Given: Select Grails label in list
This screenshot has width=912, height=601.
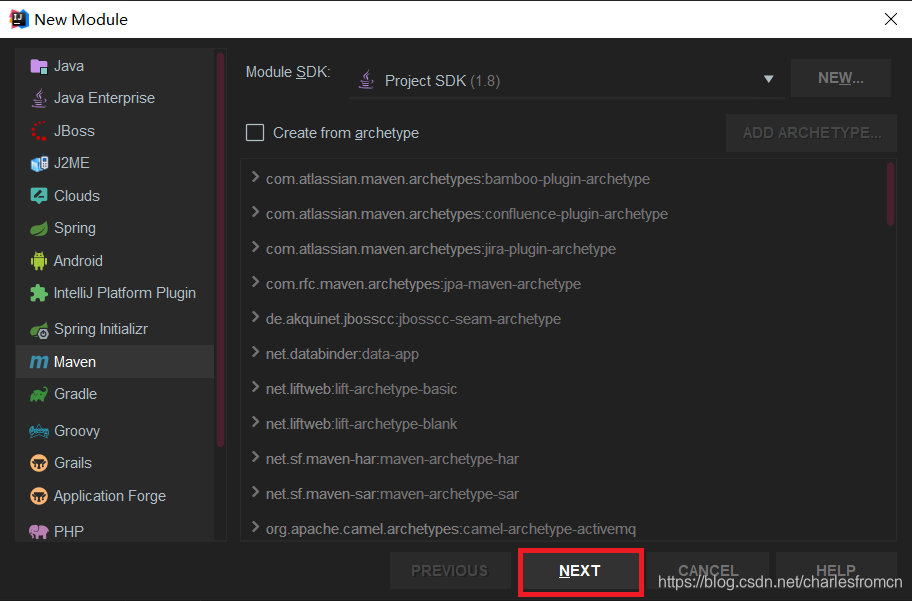Looking at the screenshot, I should pos(73,463).
